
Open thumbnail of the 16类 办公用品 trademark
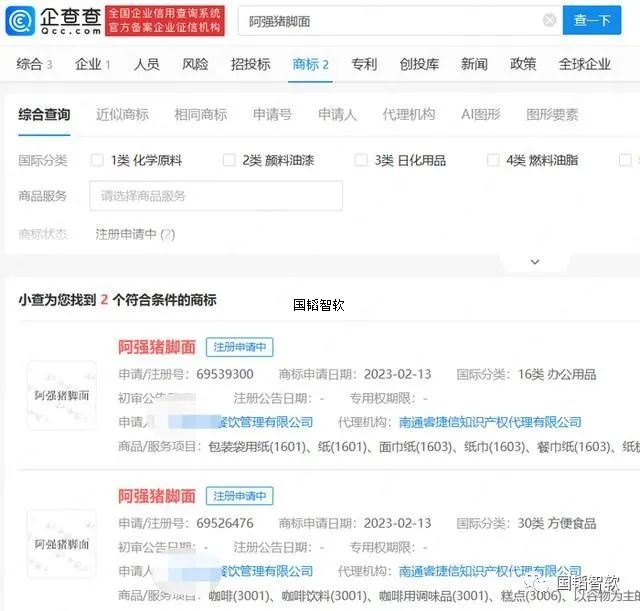(62, 395)
